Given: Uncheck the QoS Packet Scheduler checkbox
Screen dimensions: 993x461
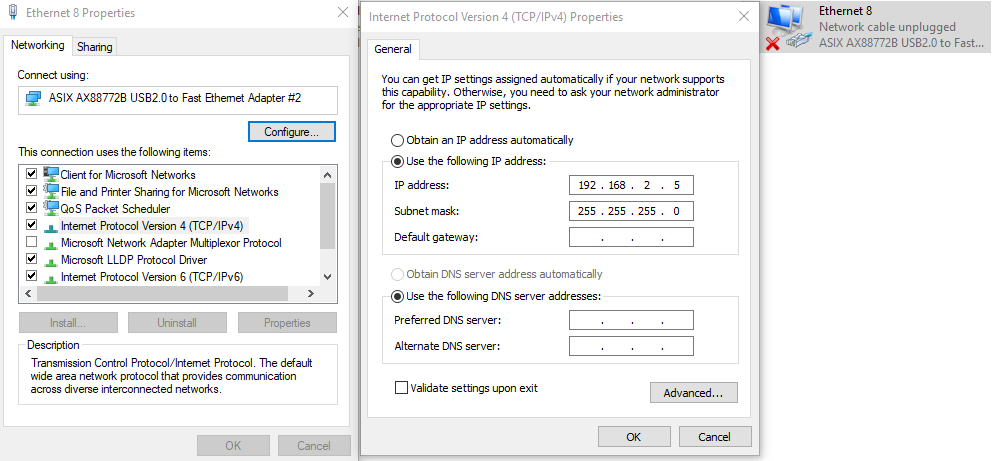Looking at the screenshot, I should (31, 208).
